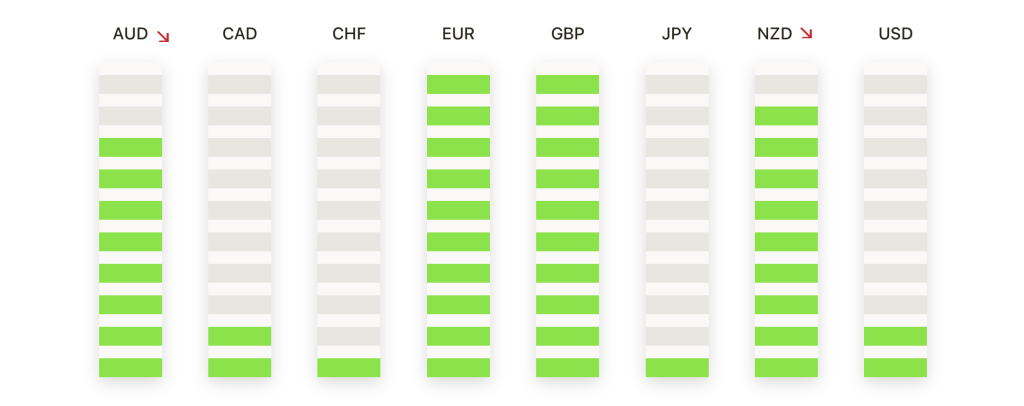Select the single green segment in CHF bar
This screenshot has width=1024, height=406.
[x=349, y=367]
